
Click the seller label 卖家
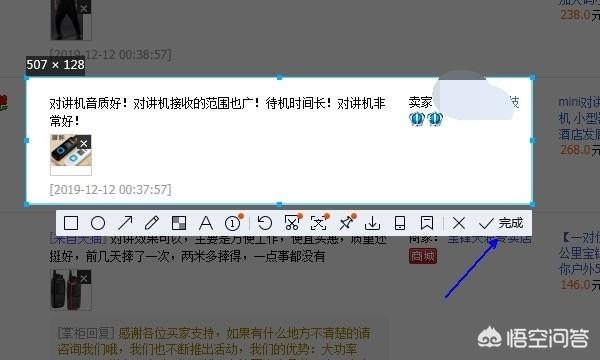pyautogui.click(x=421, y=103)
